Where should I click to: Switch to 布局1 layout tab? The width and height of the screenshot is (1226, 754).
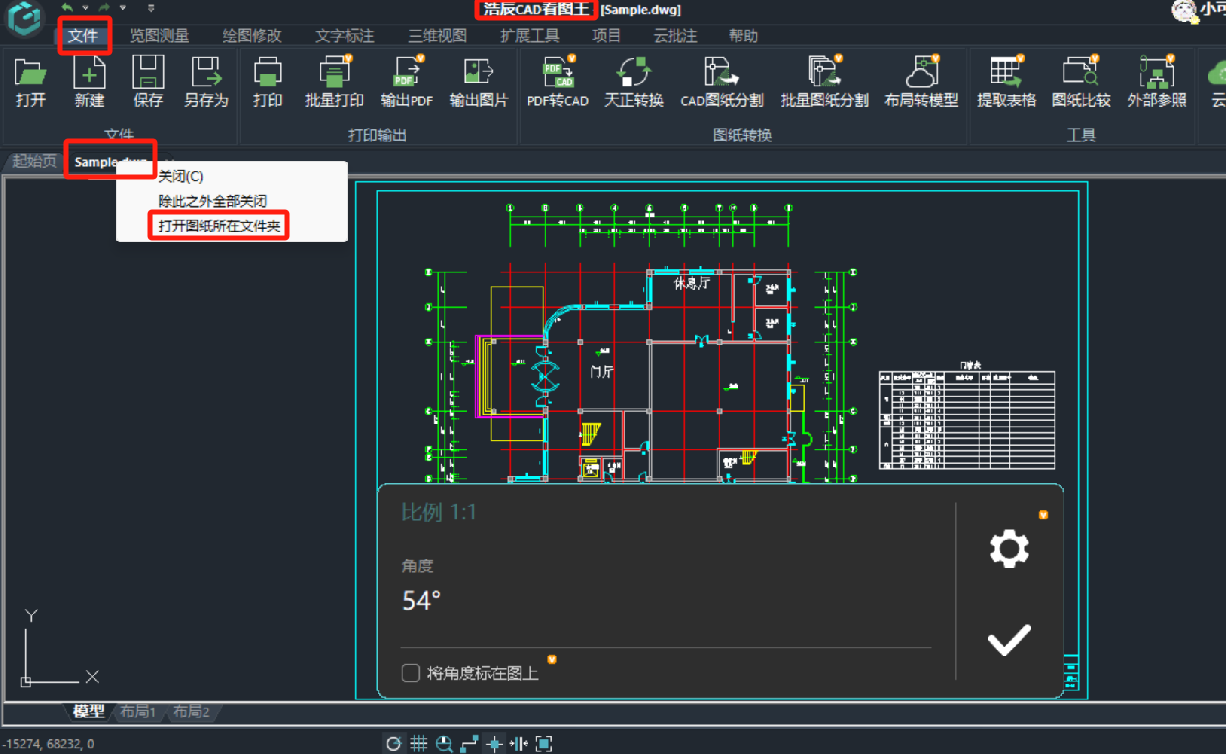click(x=138, y=712)
